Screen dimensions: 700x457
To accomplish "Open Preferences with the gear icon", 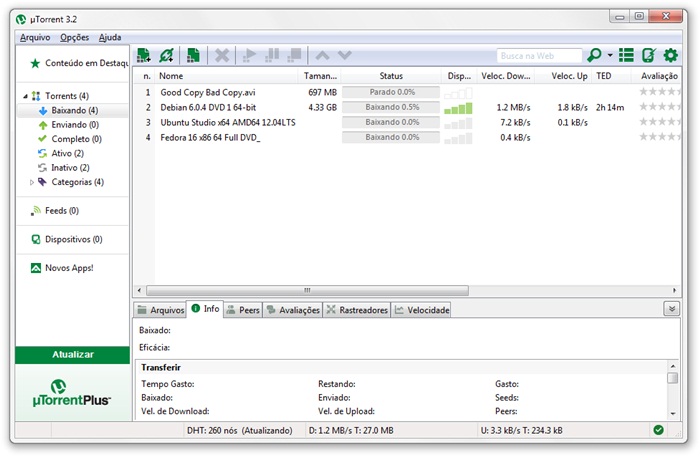I will (x=671, y=56).
